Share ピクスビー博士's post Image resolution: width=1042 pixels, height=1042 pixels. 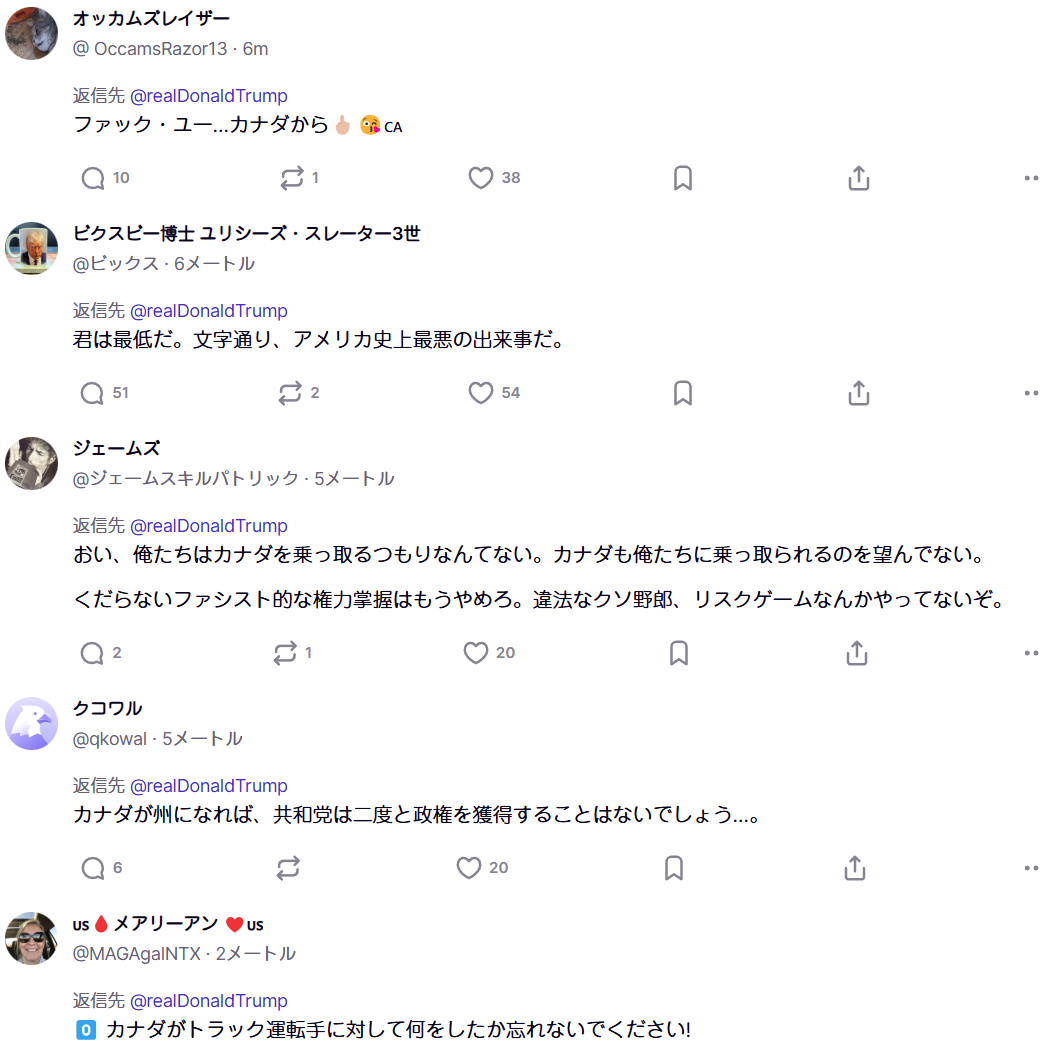point(858,393)
